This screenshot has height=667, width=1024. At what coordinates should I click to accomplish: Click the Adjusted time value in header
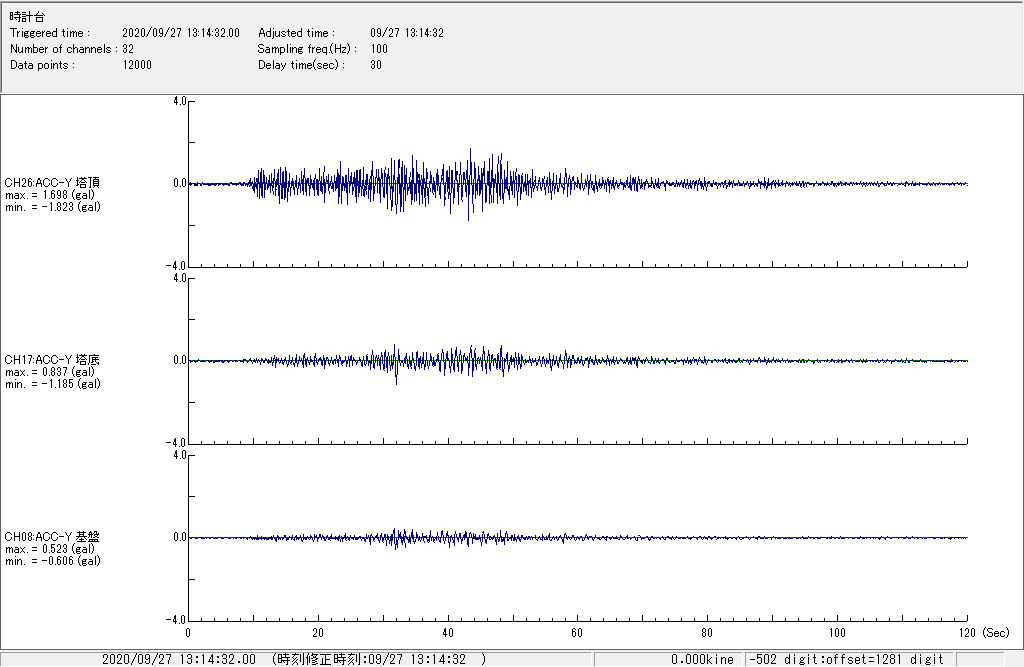click(x=407, y=33)
